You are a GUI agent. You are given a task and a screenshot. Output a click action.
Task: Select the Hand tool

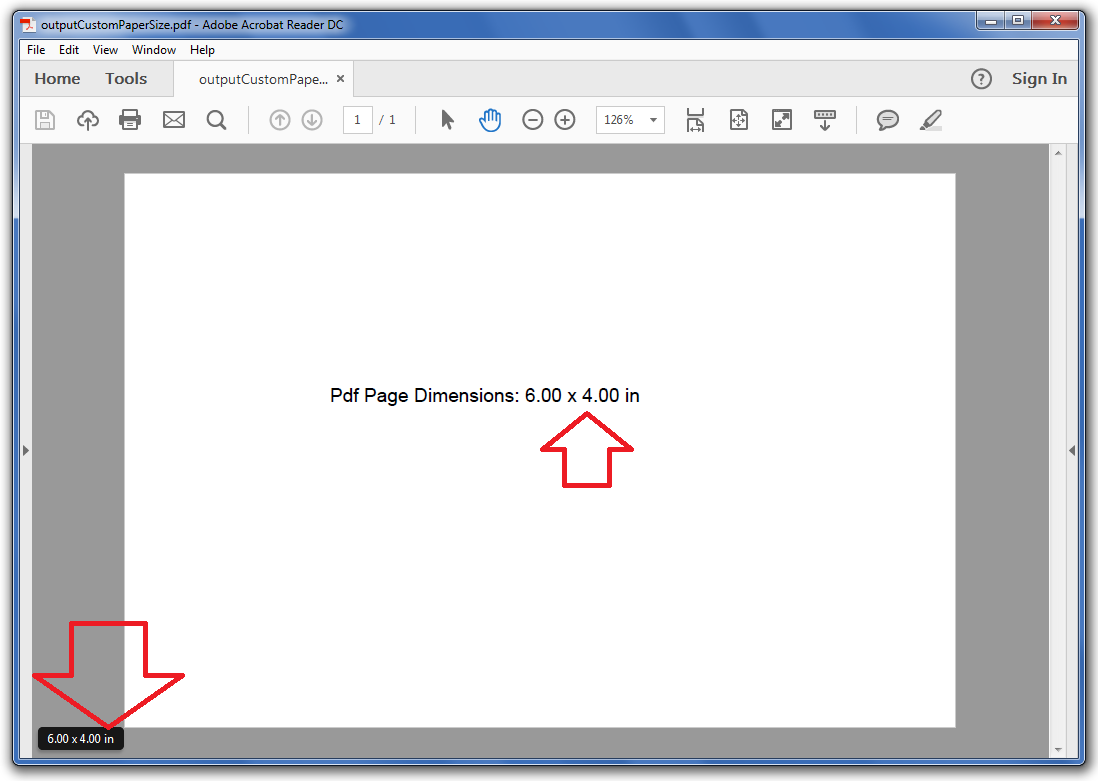[x=490, y=119]
